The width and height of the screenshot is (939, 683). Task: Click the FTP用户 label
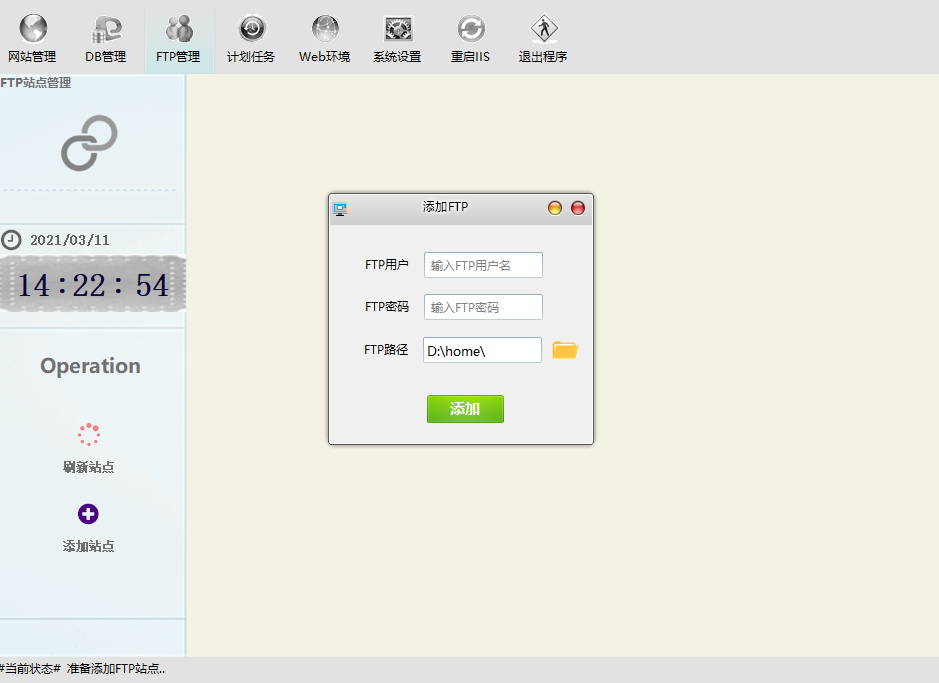point(387,265)
